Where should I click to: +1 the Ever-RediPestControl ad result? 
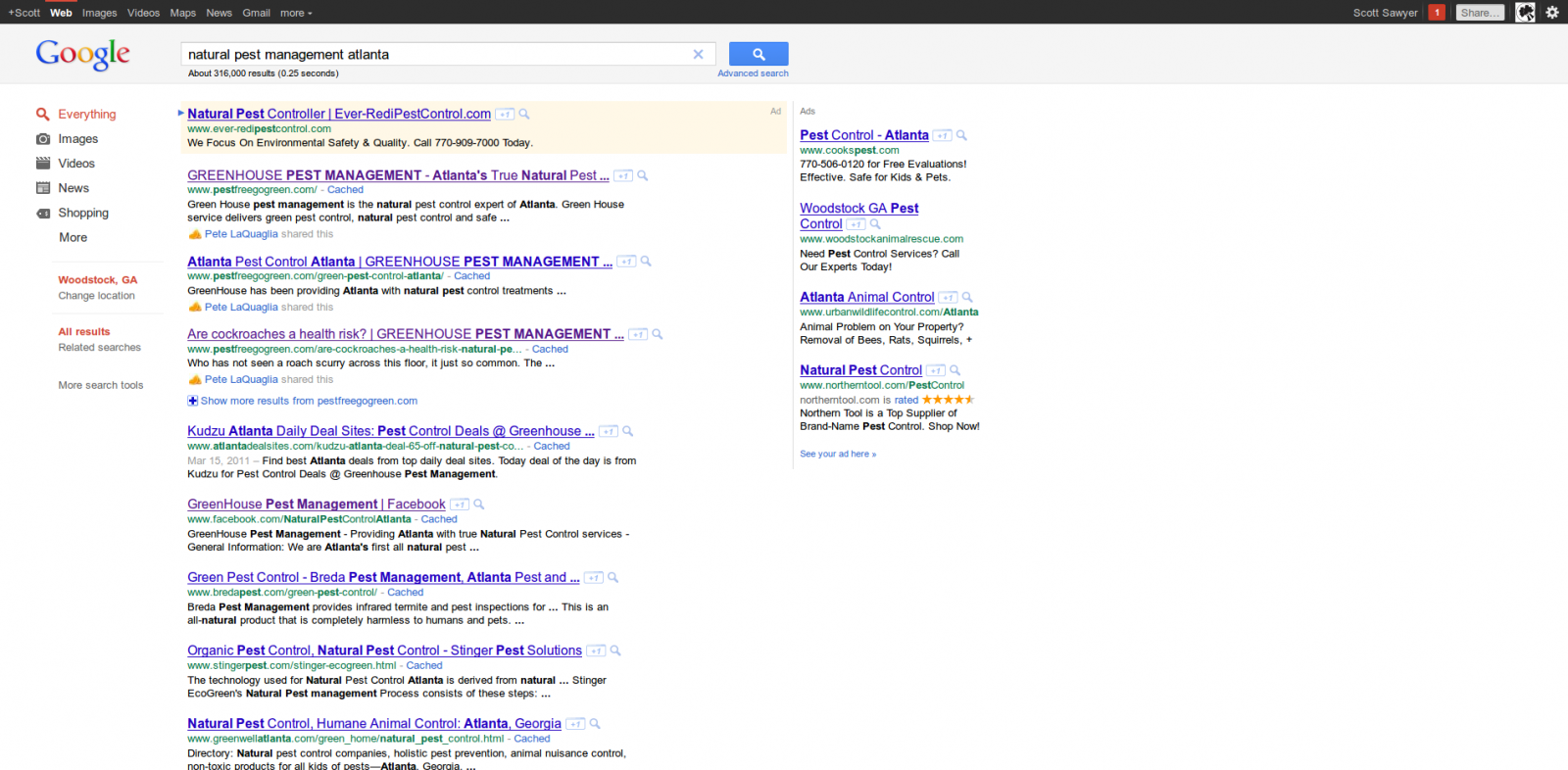click(505, 115)
